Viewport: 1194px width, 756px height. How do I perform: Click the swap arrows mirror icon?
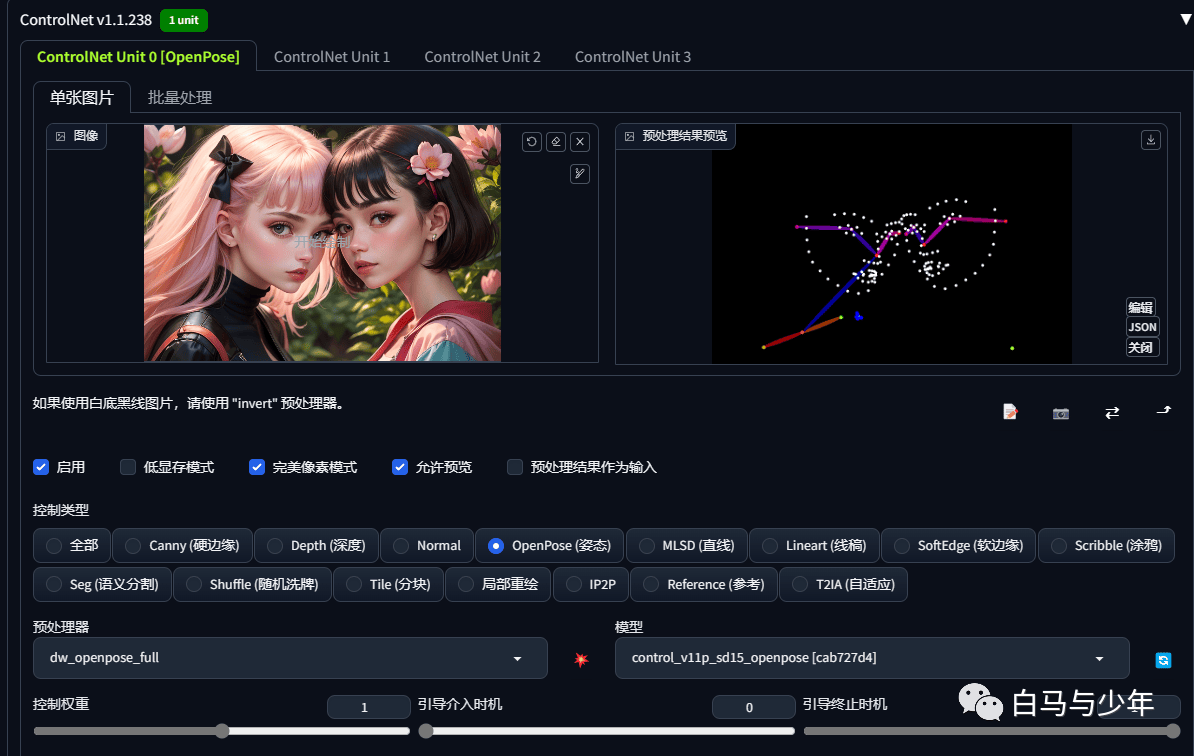(1112, 413)
